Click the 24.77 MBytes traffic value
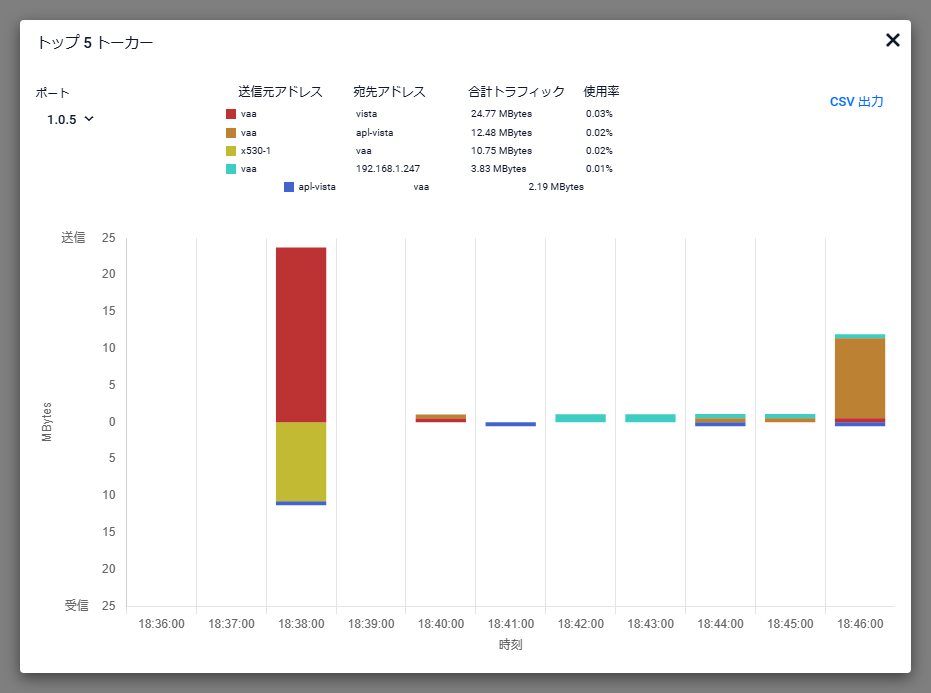Image resolution: width=931 pixels, height=693 pixels. pyautogui.click(x=501, y=114)
